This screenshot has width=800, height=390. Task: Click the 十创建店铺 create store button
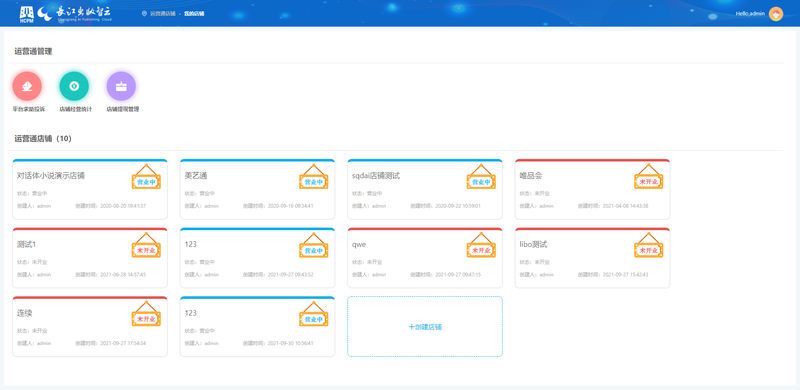coord(425,327)
